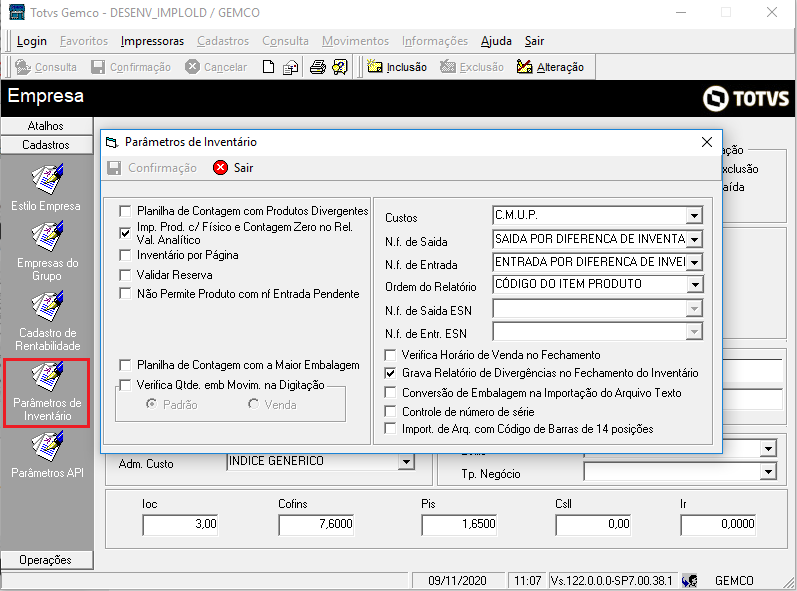
Task: Uncheck Grava Relatório de Divergências no Fechamento
Action: (390, 373)
